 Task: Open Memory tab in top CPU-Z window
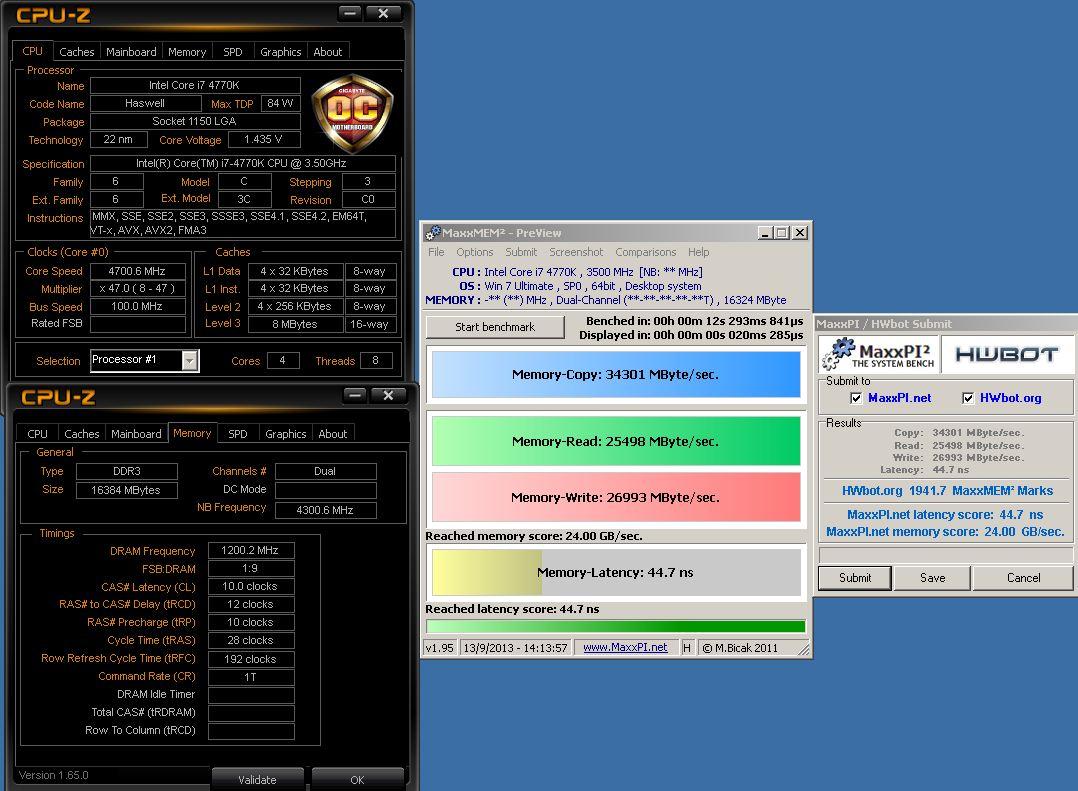(186, 52)
